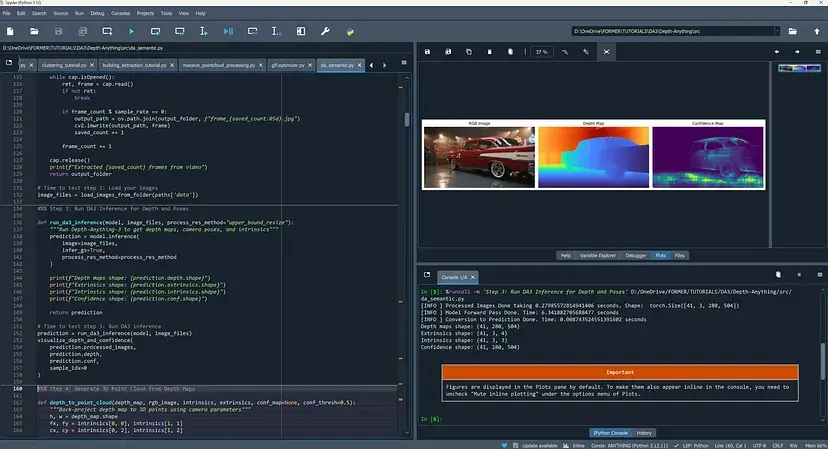828x449 pixels.
Task: Click the PYTHONPATH manager Python icon
Action: tap(349, 32)
